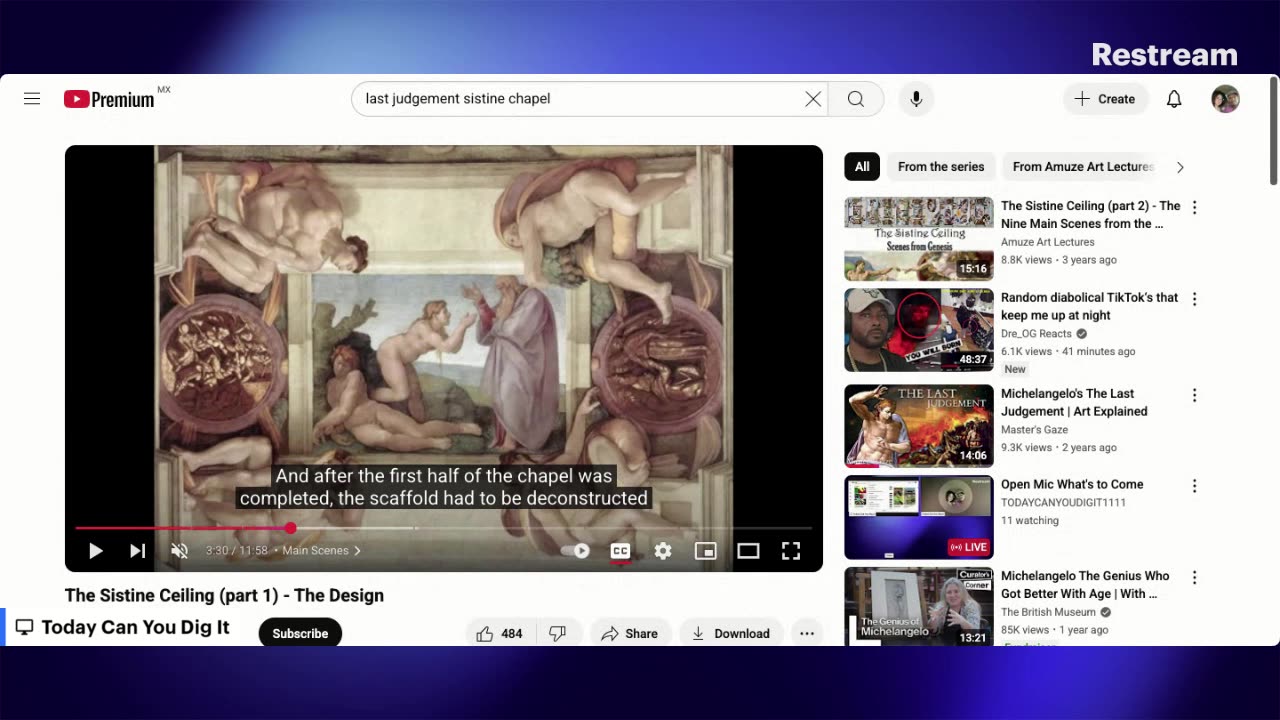Open the hamburger guide menu

(32, 99)
